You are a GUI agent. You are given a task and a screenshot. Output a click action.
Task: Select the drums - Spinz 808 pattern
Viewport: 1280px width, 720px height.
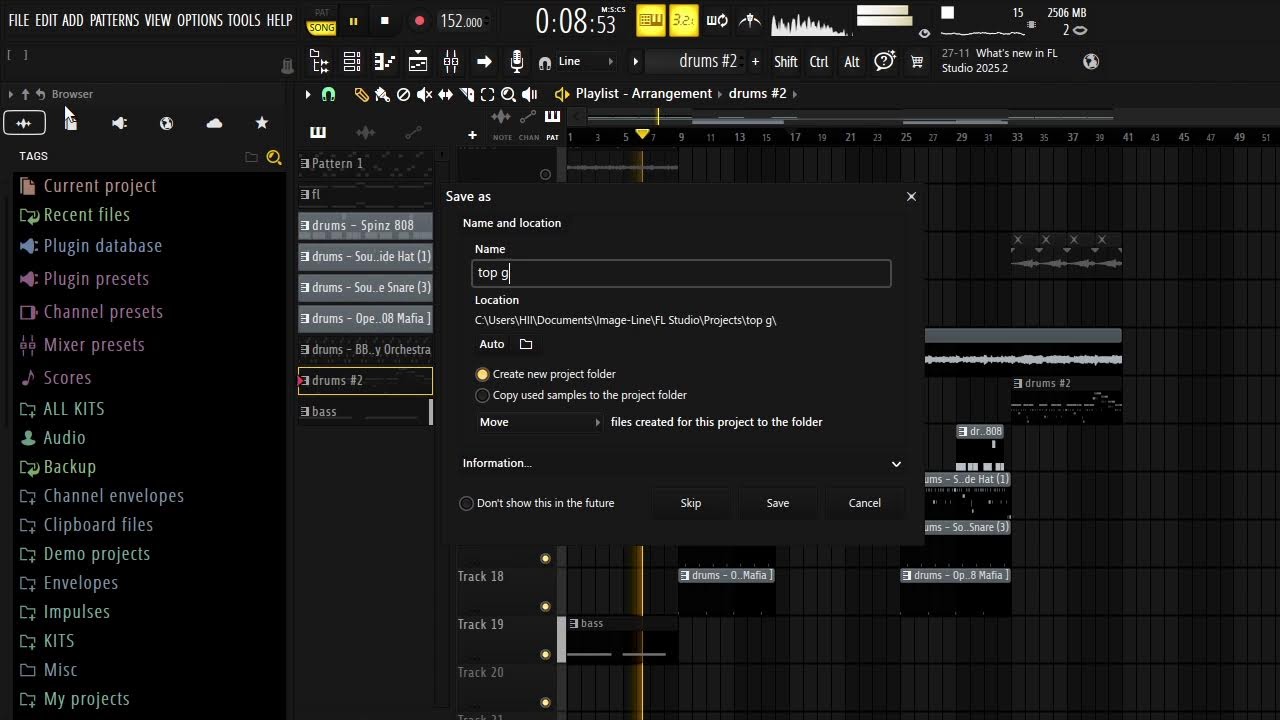(x=366, y=225)
